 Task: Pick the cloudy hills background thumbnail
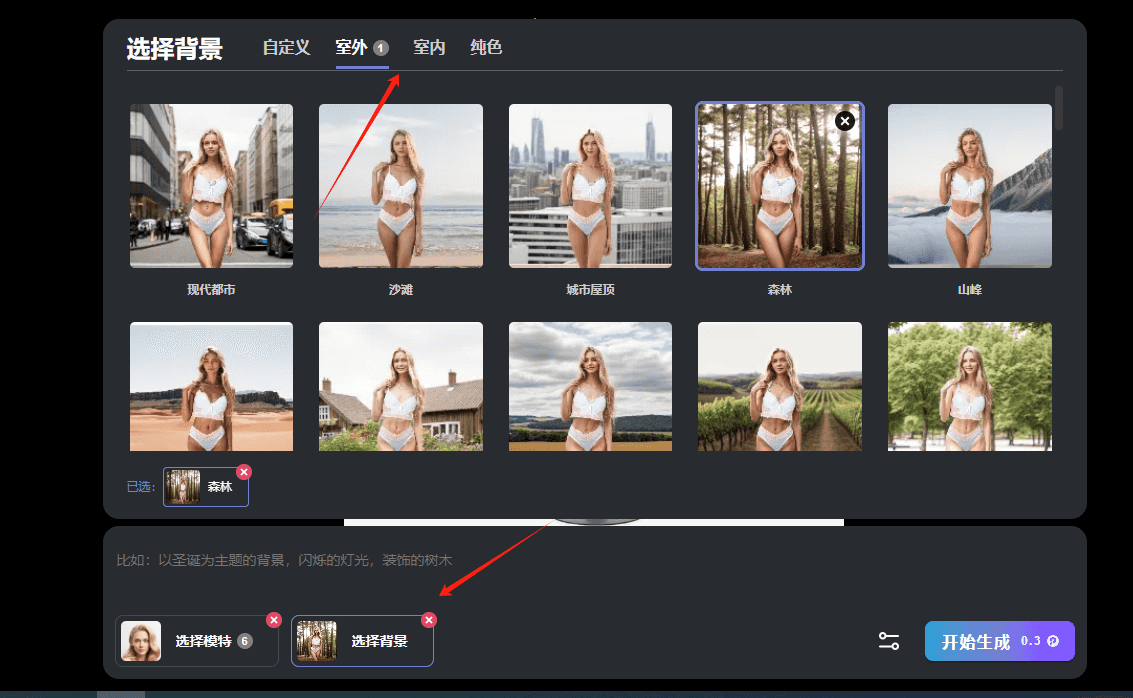point(590,387)
